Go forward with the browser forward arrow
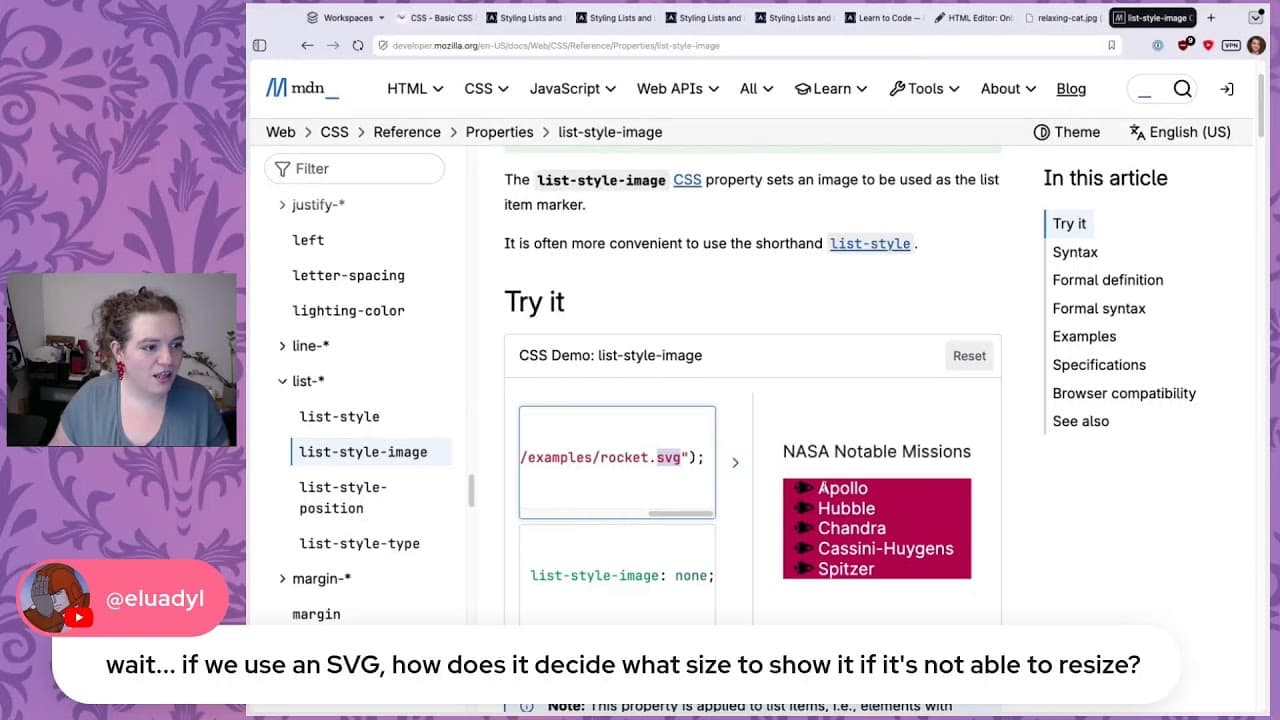This screenshot has width=1280, height=720. (332, 45)
